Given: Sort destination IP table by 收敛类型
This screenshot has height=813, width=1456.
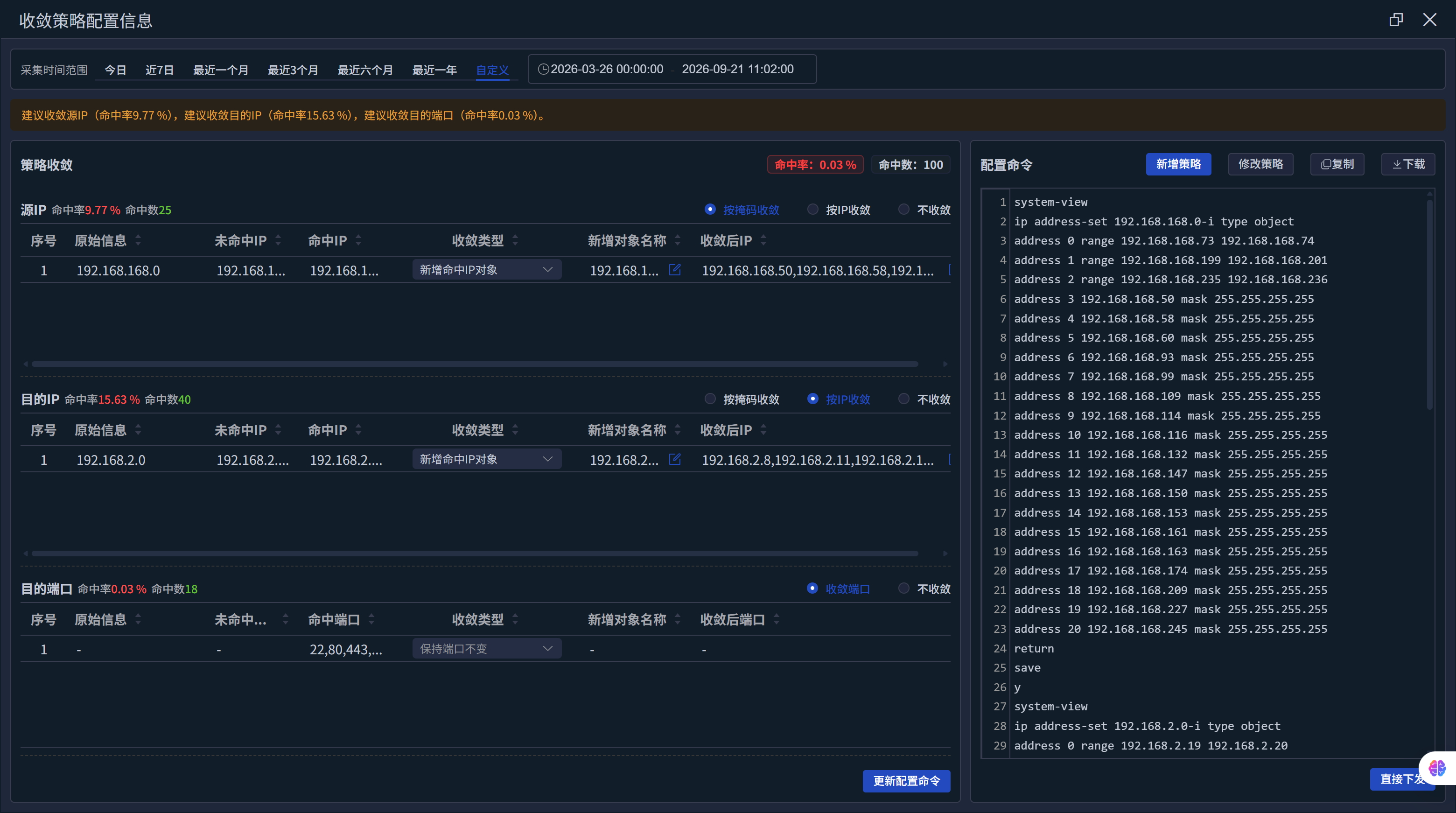Looking at the screenshot, I should click(515, 430).
